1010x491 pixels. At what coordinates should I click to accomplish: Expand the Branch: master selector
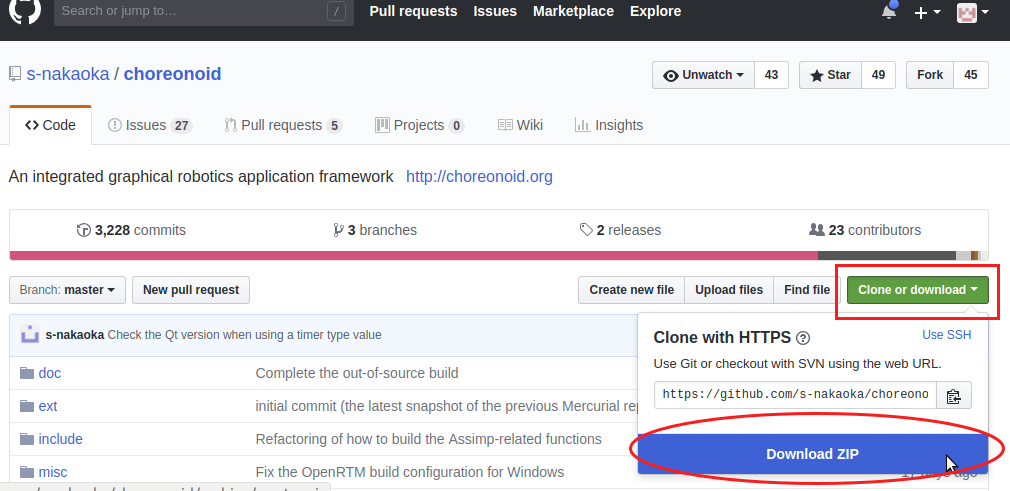pos(68,290)
